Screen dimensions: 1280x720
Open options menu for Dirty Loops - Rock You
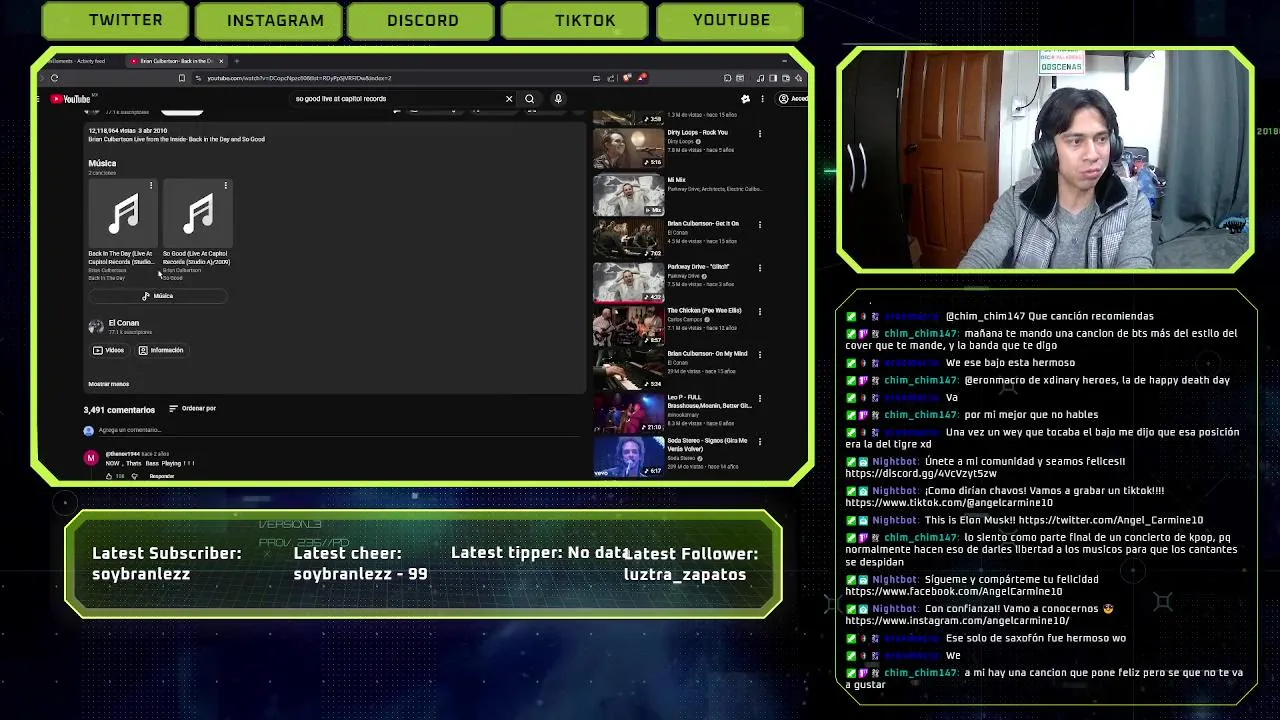(760, 134)
